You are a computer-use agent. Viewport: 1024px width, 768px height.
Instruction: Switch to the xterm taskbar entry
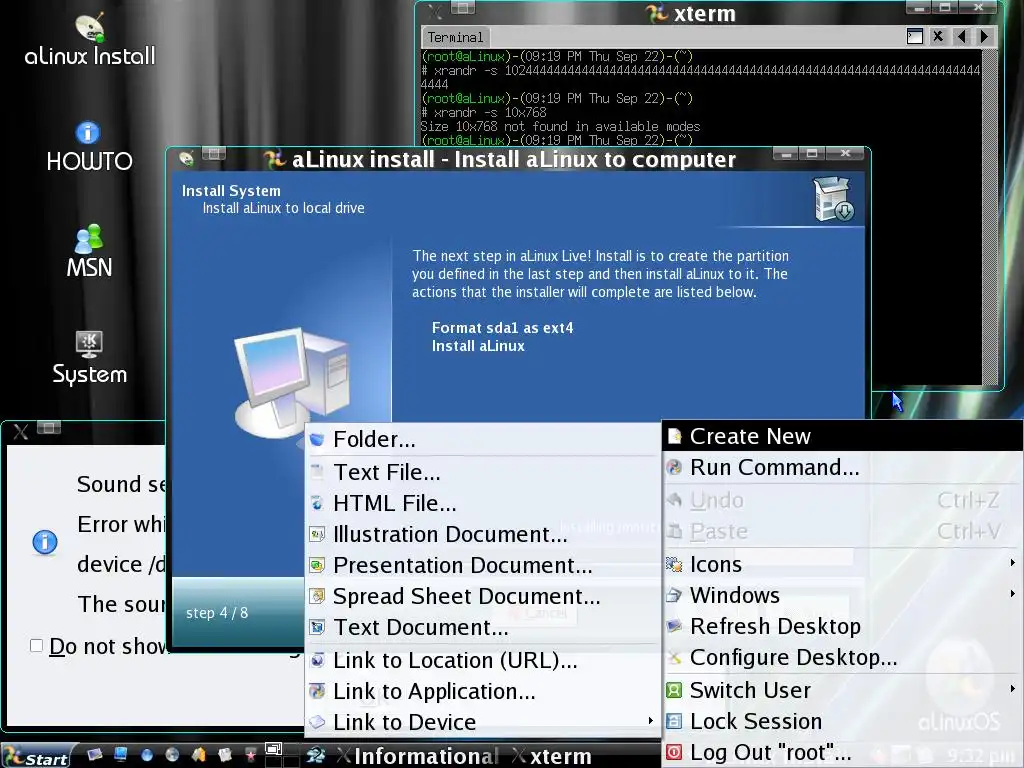point(552,756)
